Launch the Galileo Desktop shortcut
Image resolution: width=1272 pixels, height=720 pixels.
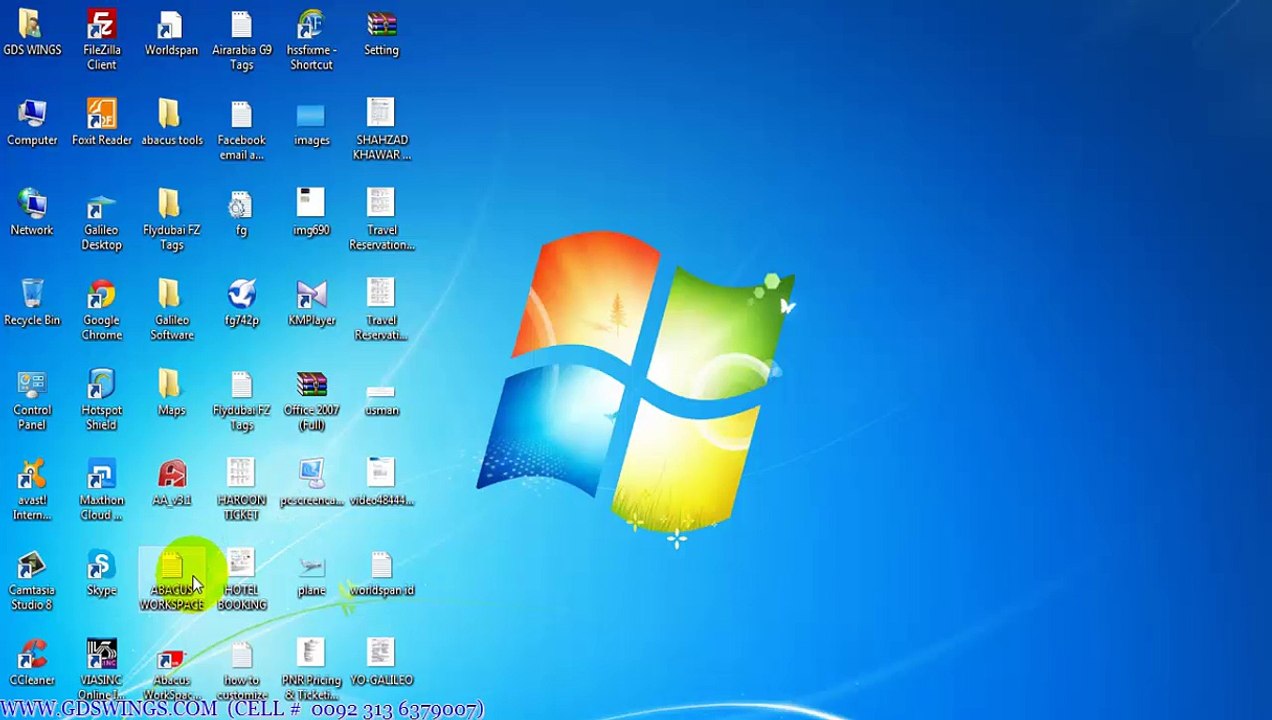pyautogui.click(x=101, y=220)
